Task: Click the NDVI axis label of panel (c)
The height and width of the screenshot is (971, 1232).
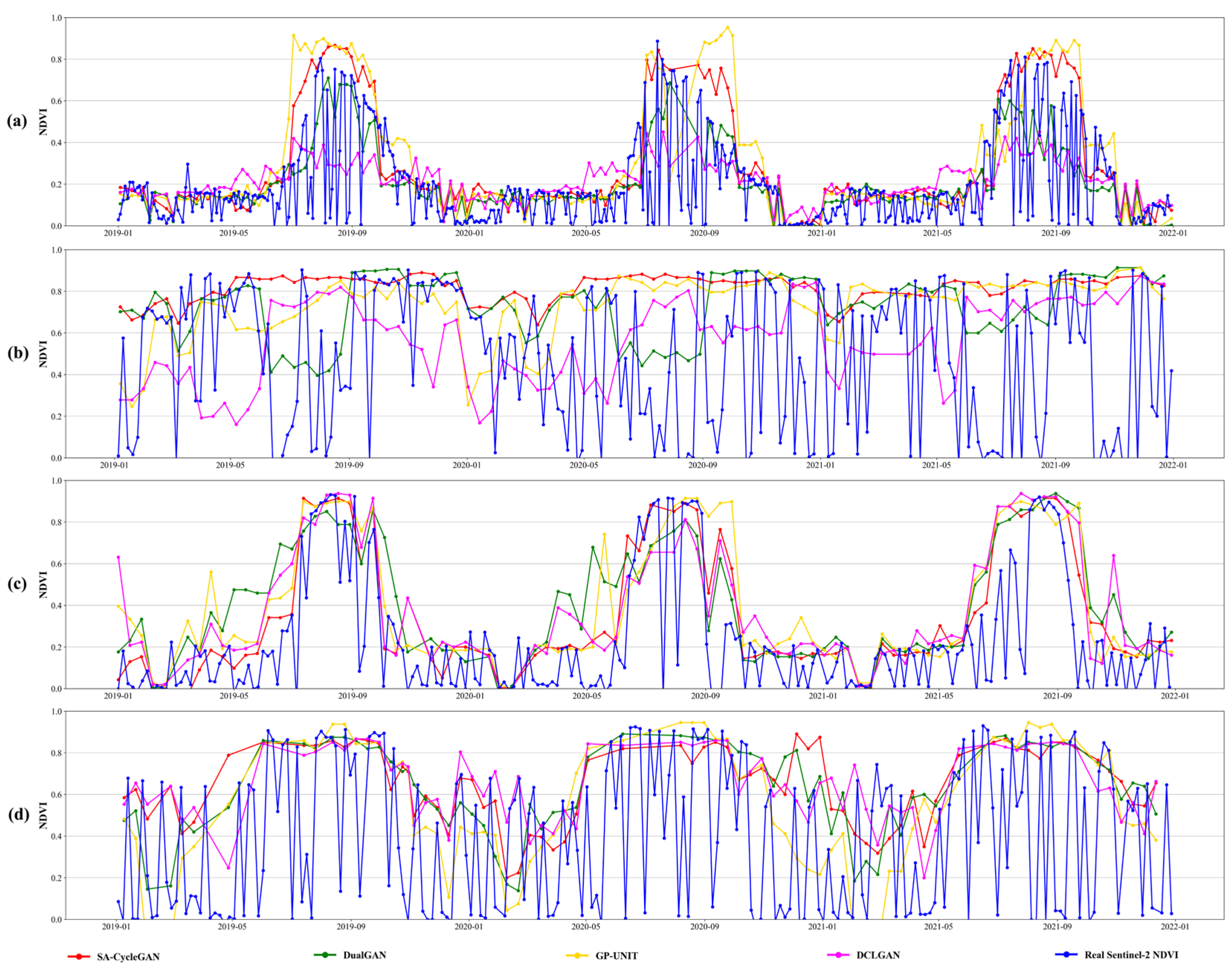Action: [x=43, y=584]
